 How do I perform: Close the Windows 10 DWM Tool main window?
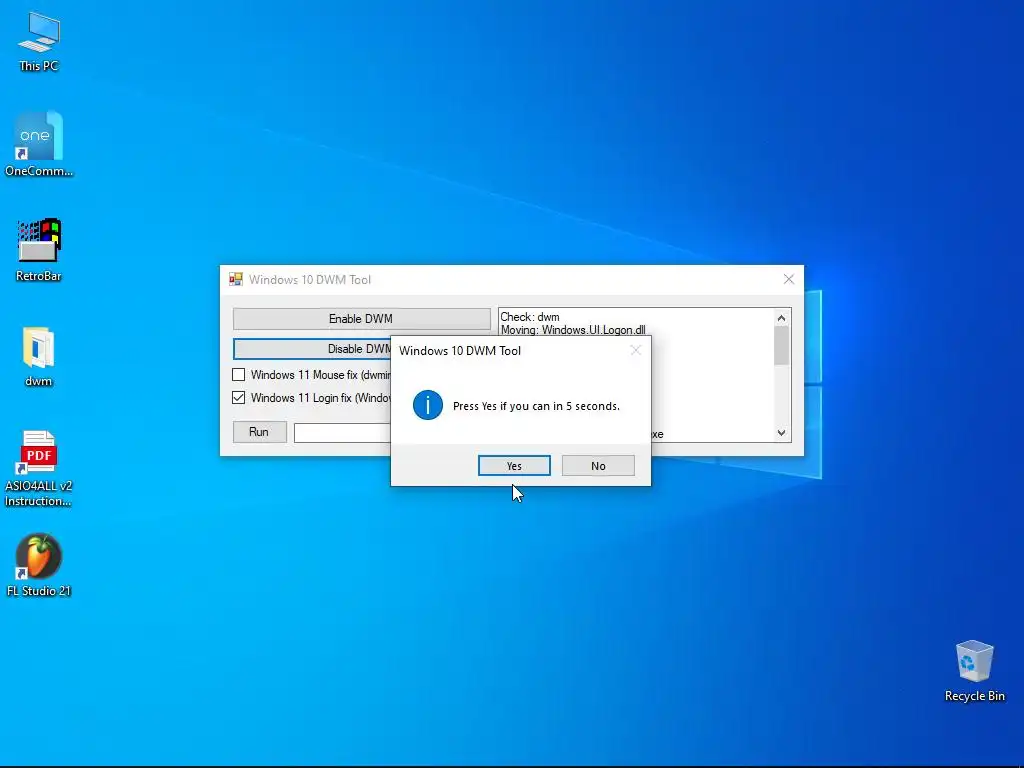click(789, 280)
